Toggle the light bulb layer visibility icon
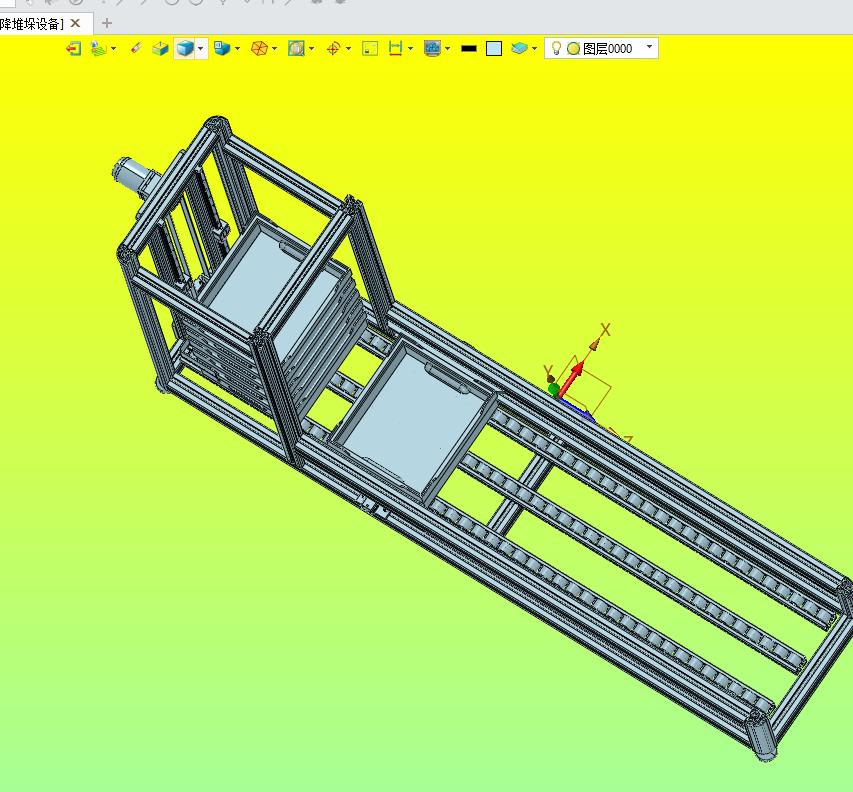This screenshot has height=792, width=853. tap(556, 48)
